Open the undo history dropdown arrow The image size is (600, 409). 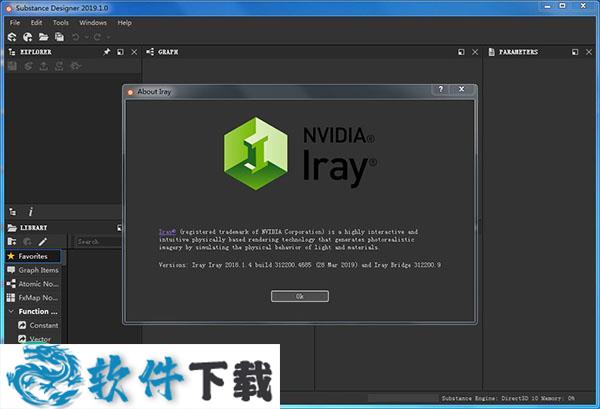tap(86, 37)
